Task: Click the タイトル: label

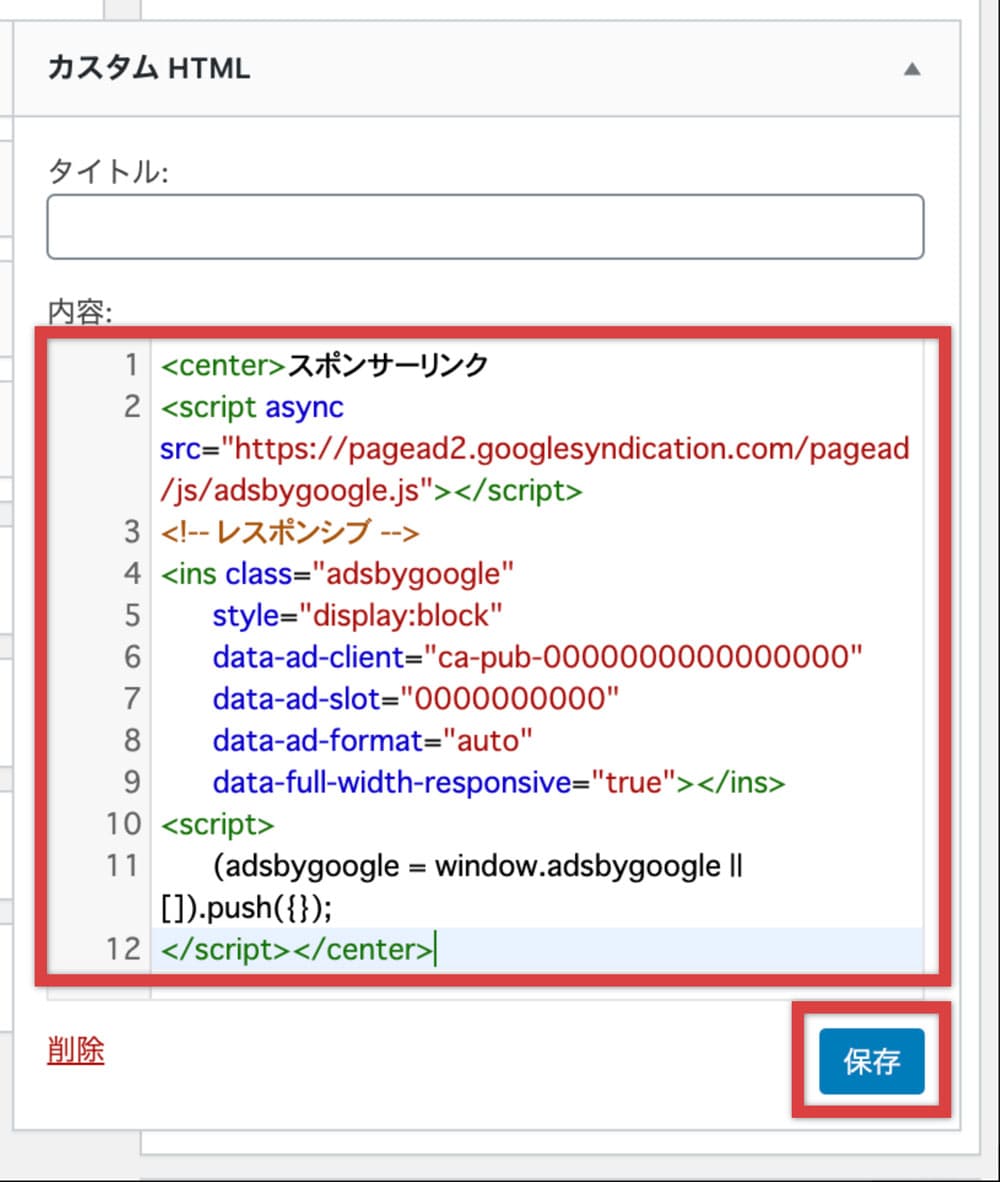Action: (108, 171)
